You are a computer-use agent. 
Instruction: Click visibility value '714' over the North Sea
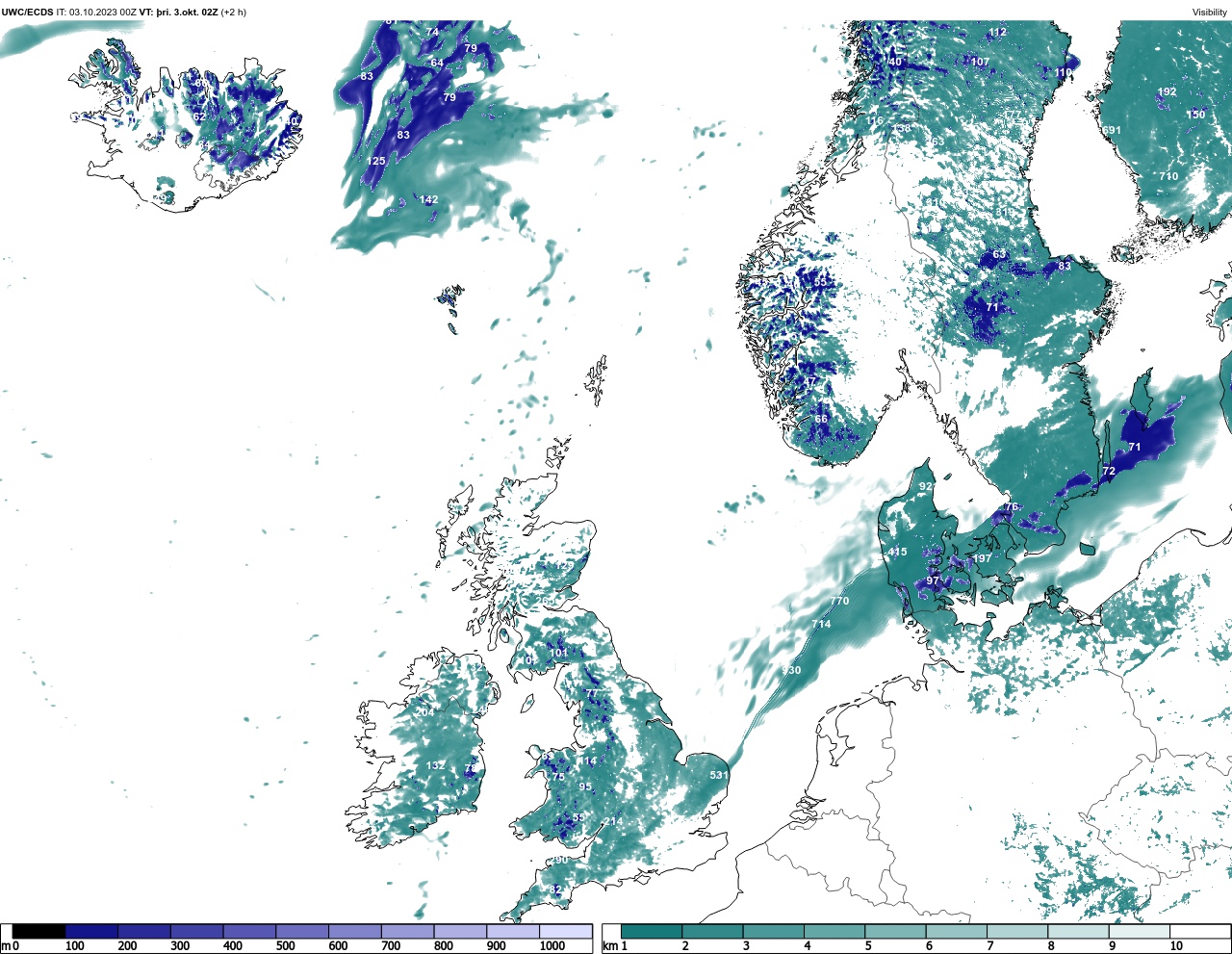(x=821, y=624)
